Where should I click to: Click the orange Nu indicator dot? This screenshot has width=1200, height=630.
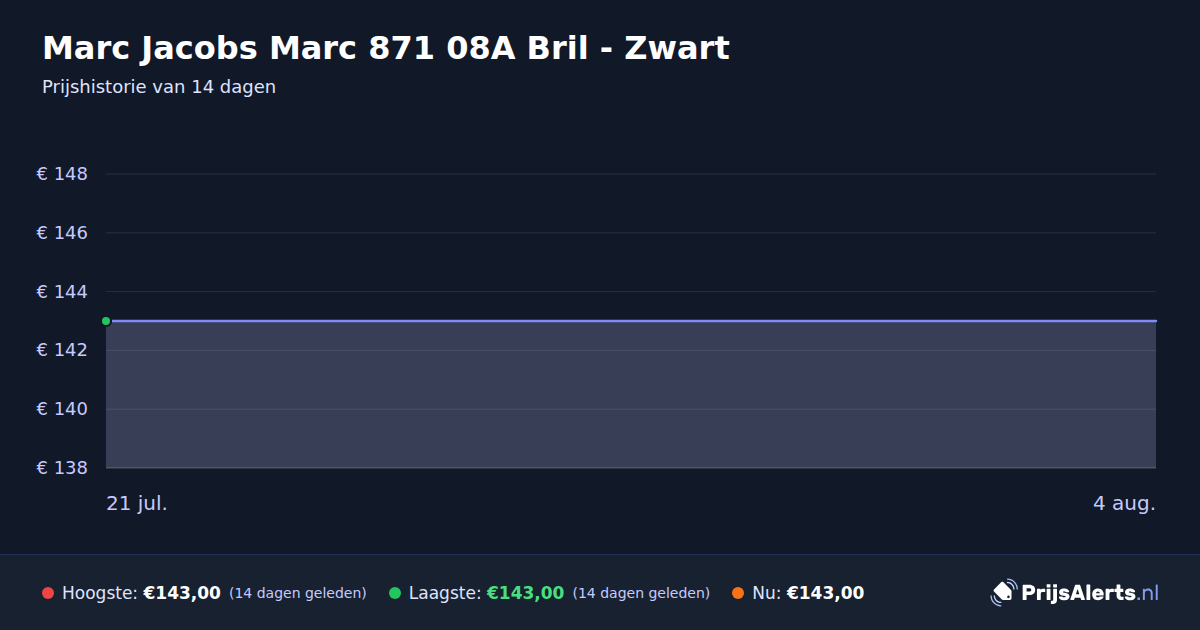(738, 593)
